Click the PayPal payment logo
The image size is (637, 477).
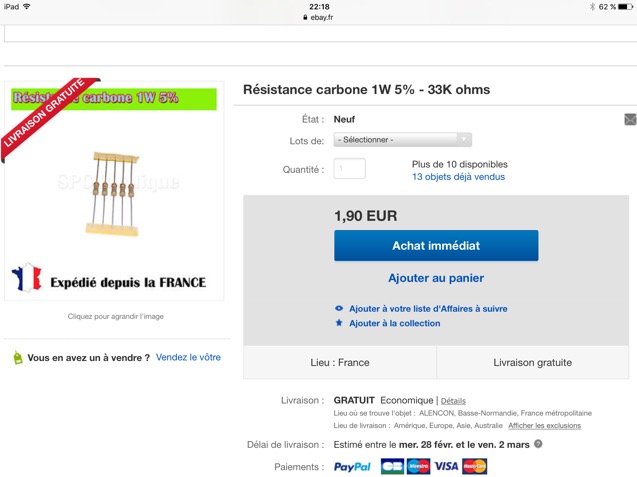pyautogui.click(x=352, y=466)
